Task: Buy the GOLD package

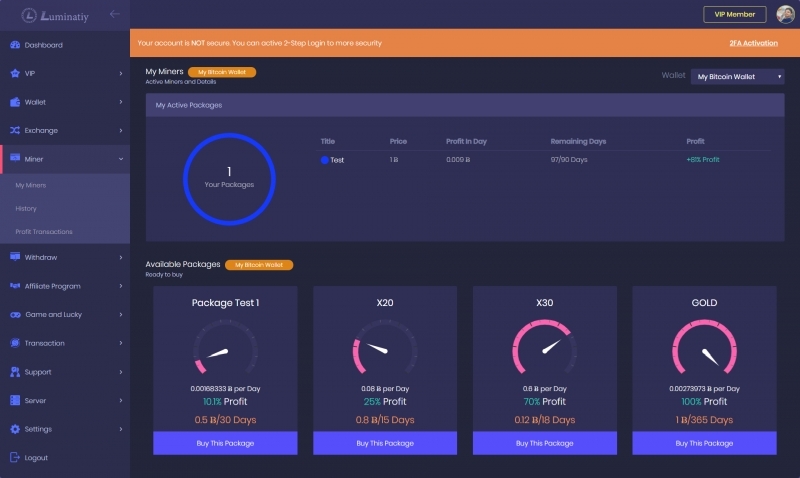Action: coord(704,443)
